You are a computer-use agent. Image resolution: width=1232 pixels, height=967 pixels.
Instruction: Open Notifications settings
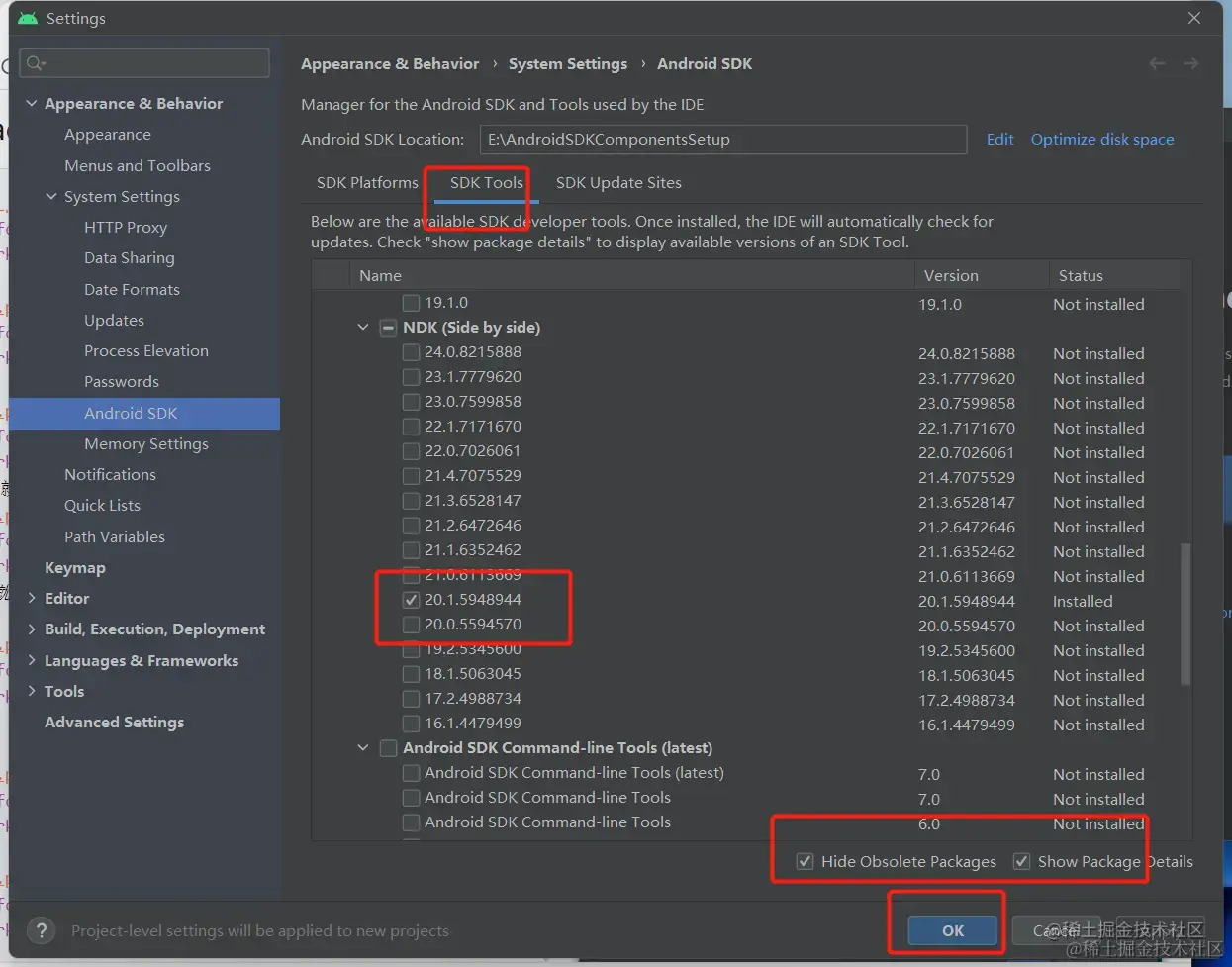coord(110,474)
